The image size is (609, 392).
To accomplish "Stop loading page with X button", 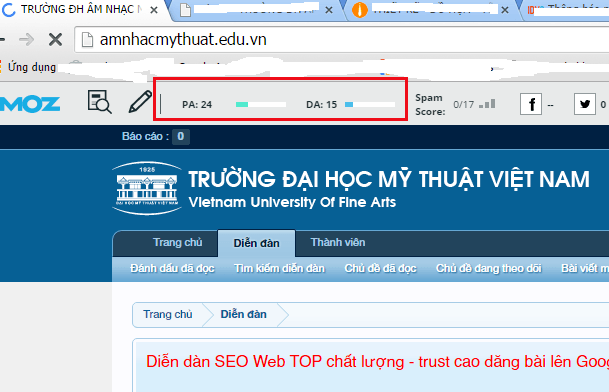I will [56, 39].
